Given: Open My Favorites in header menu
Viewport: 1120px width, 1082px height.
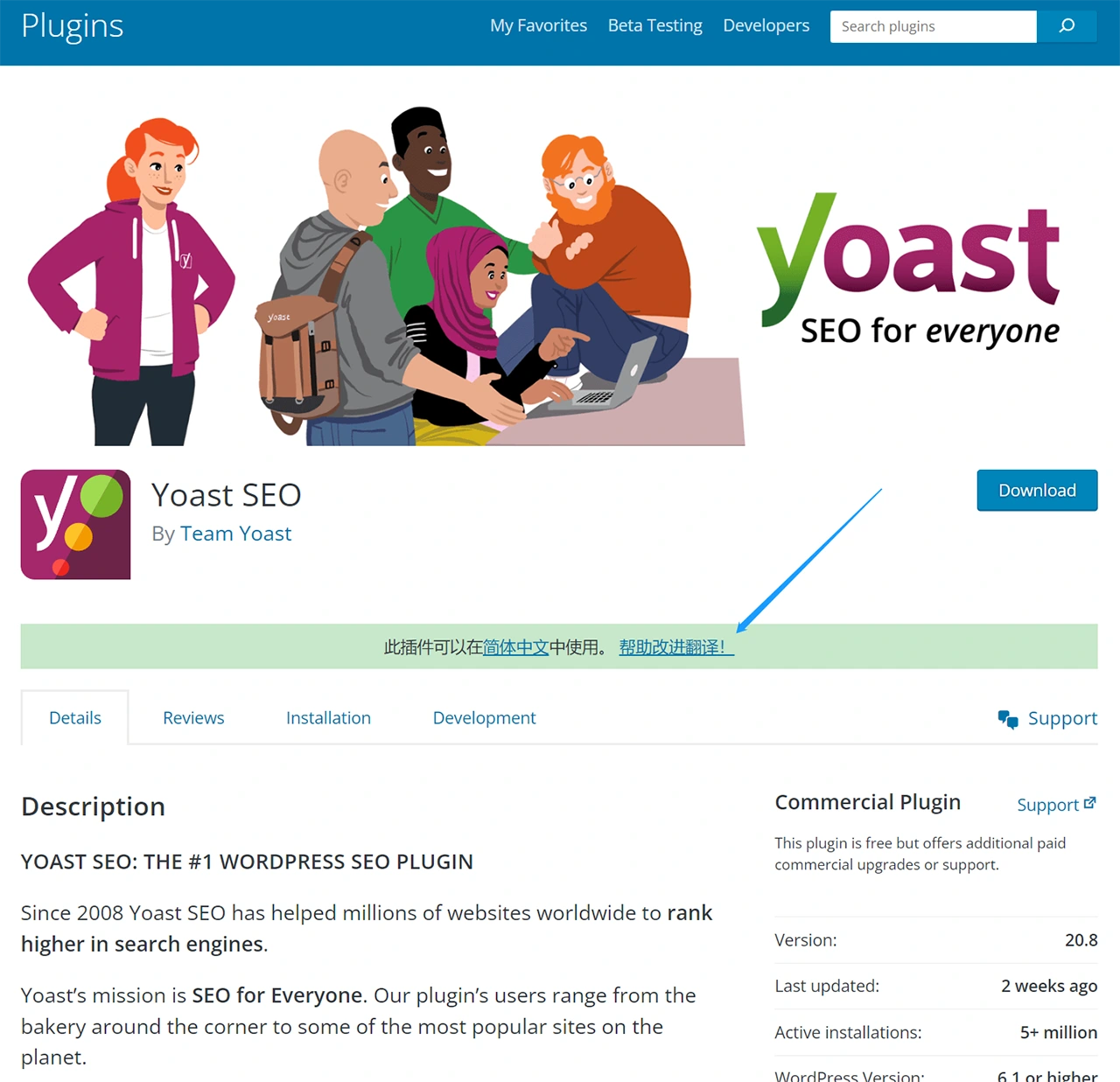Looking at the screenshot, I should click(x=538, y=25).
